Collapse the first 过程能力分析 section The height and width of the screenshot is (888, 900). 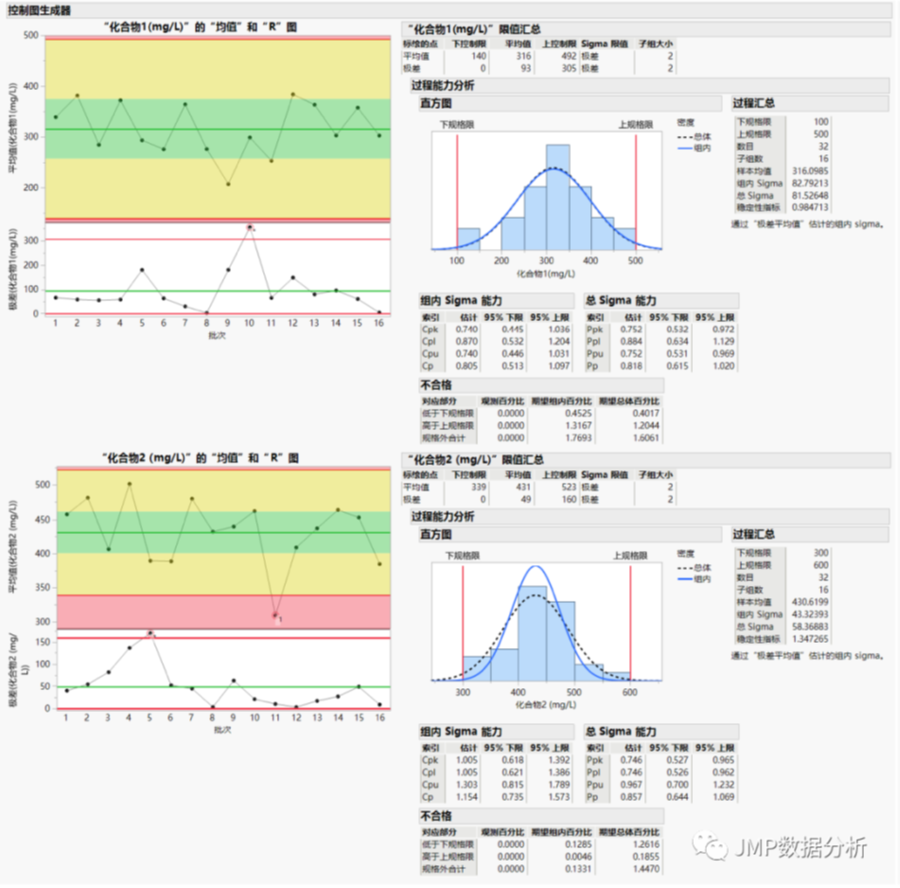coord(649,86)
